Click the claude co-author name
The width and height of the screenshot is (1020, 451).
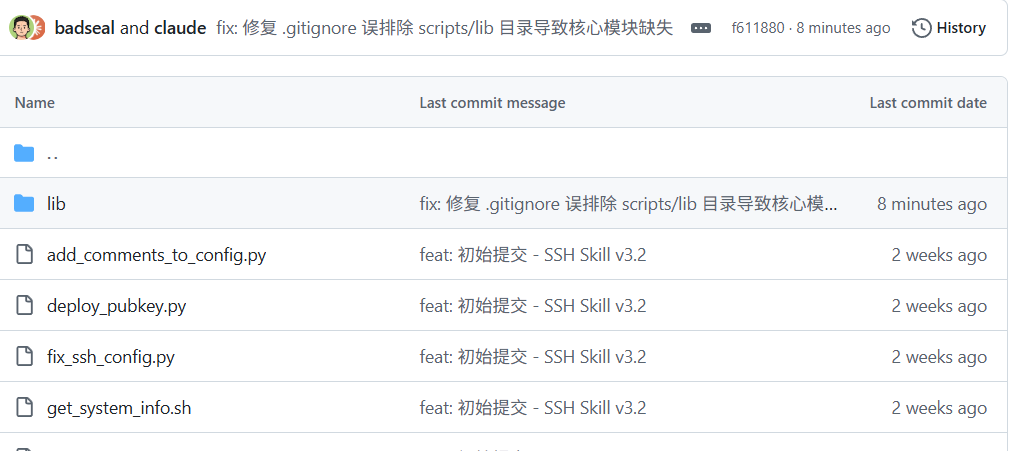(x=180, y=28)
